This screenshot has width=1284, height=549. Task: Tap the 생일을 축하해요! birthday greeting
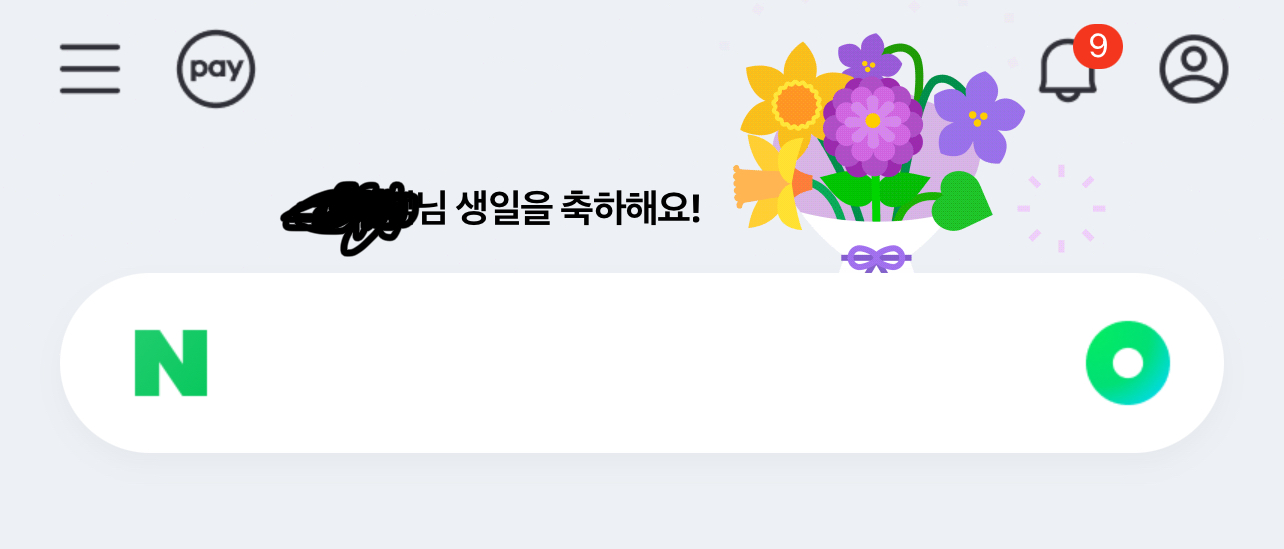pyautogui.click(x=577, y=209)
